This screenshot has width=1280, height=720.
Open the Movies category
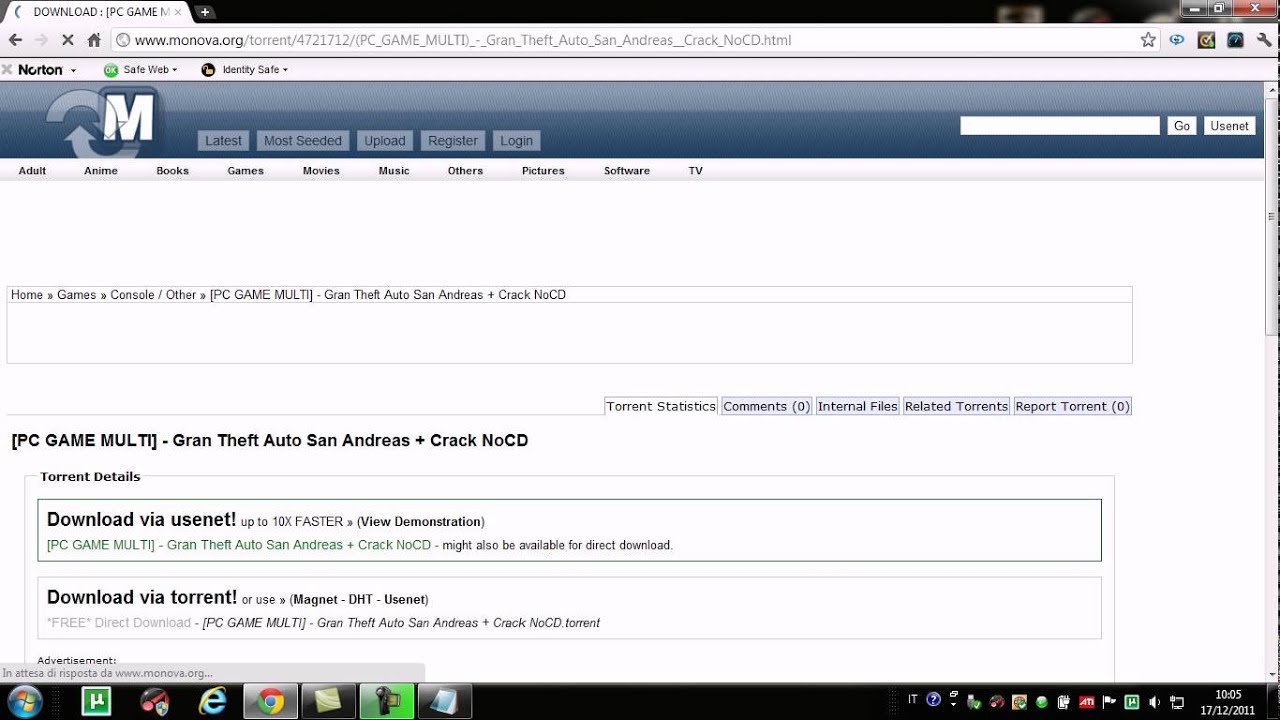click(321, 171)
